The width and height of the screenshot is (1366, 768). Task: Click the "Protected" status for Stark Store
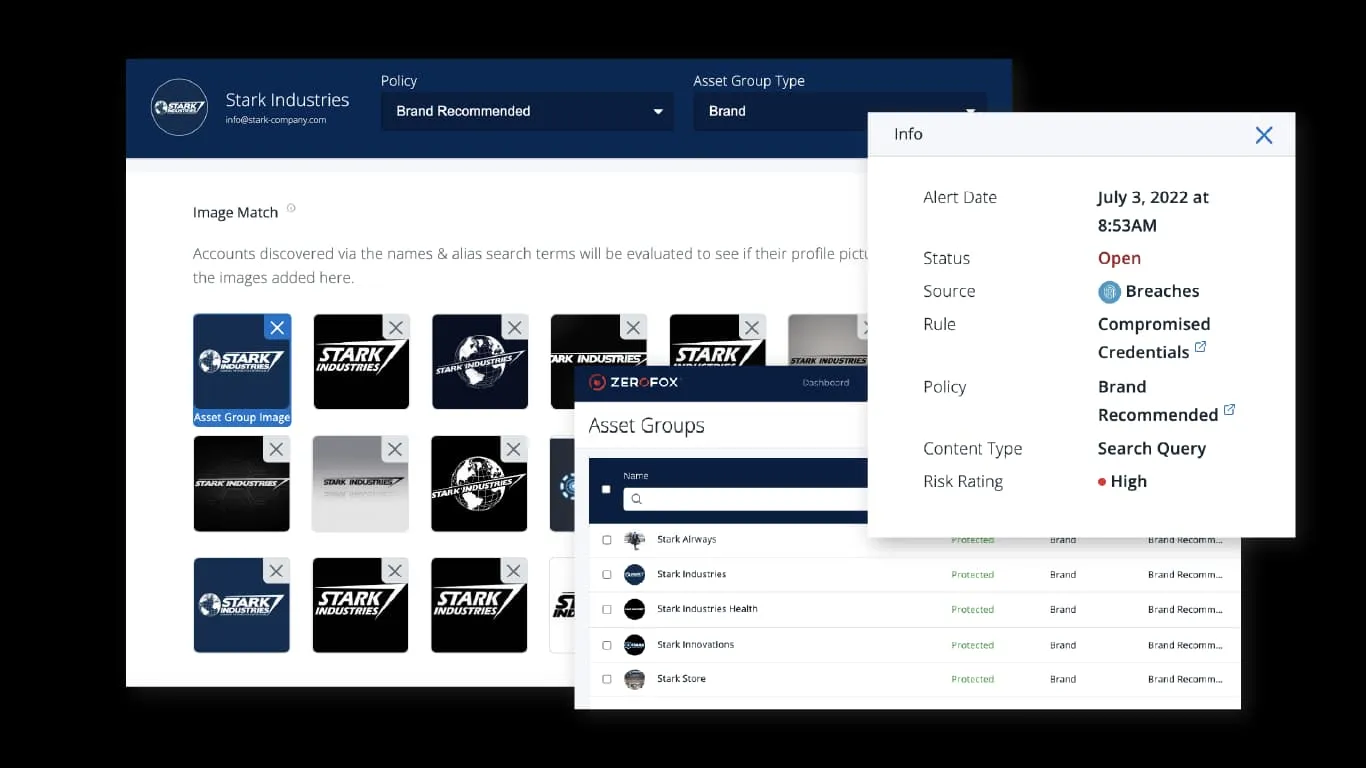(x=973, y=679)
